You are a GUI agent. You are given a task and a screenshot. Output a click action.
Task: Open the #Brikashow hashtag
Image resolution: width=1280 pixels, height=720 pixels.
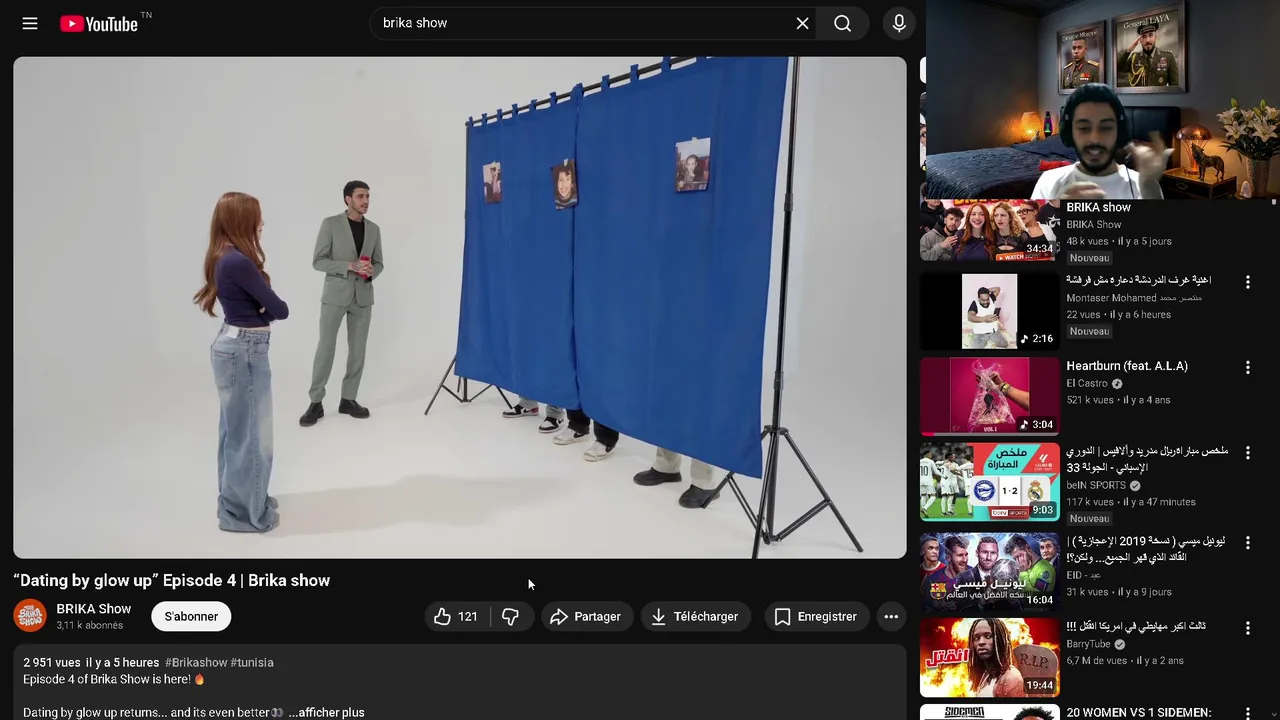coord(196,663)
